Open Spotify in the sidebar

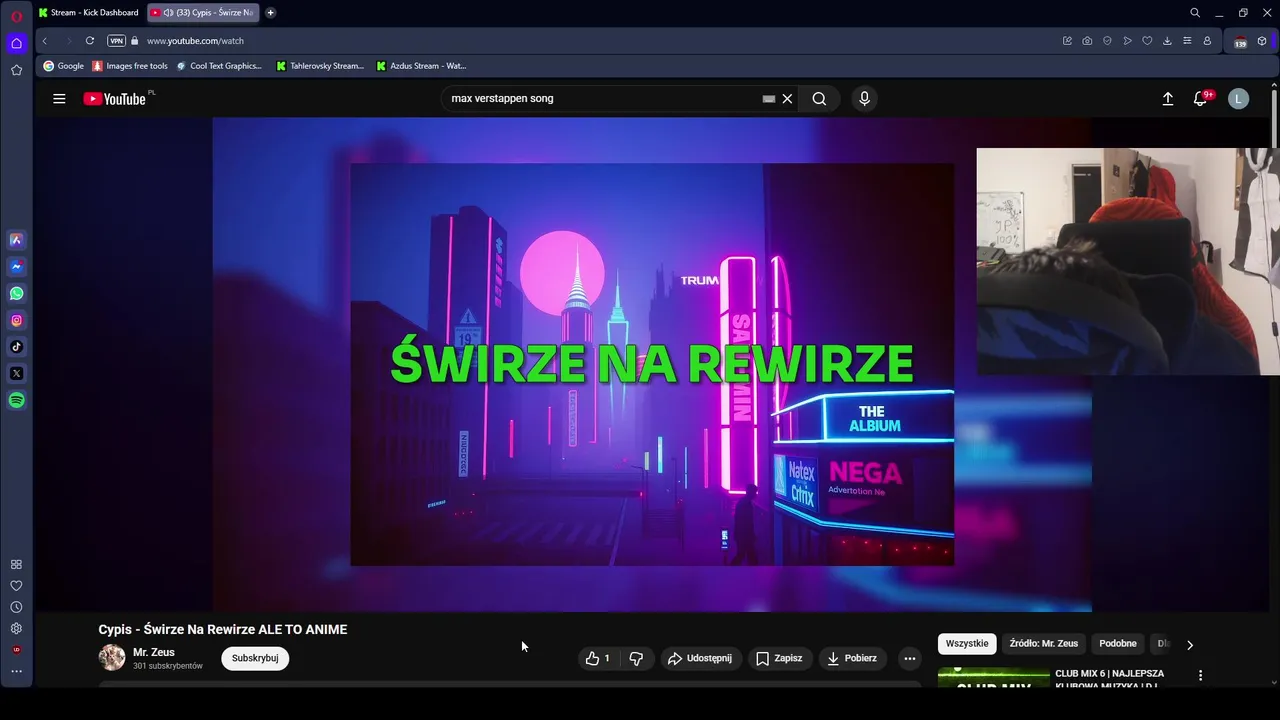pyautogui.click(x=16, y=400)
